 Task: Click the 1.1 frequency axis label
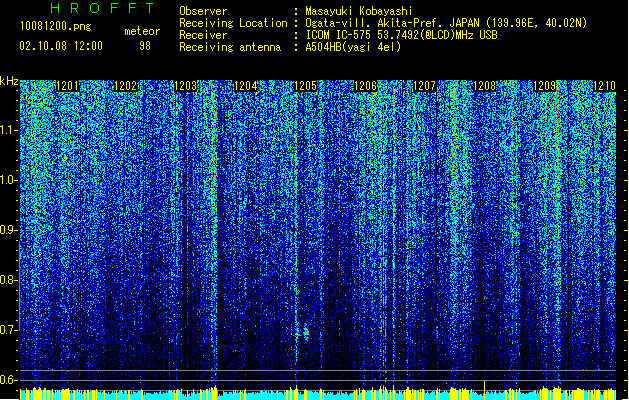click(x=8, y=130)
